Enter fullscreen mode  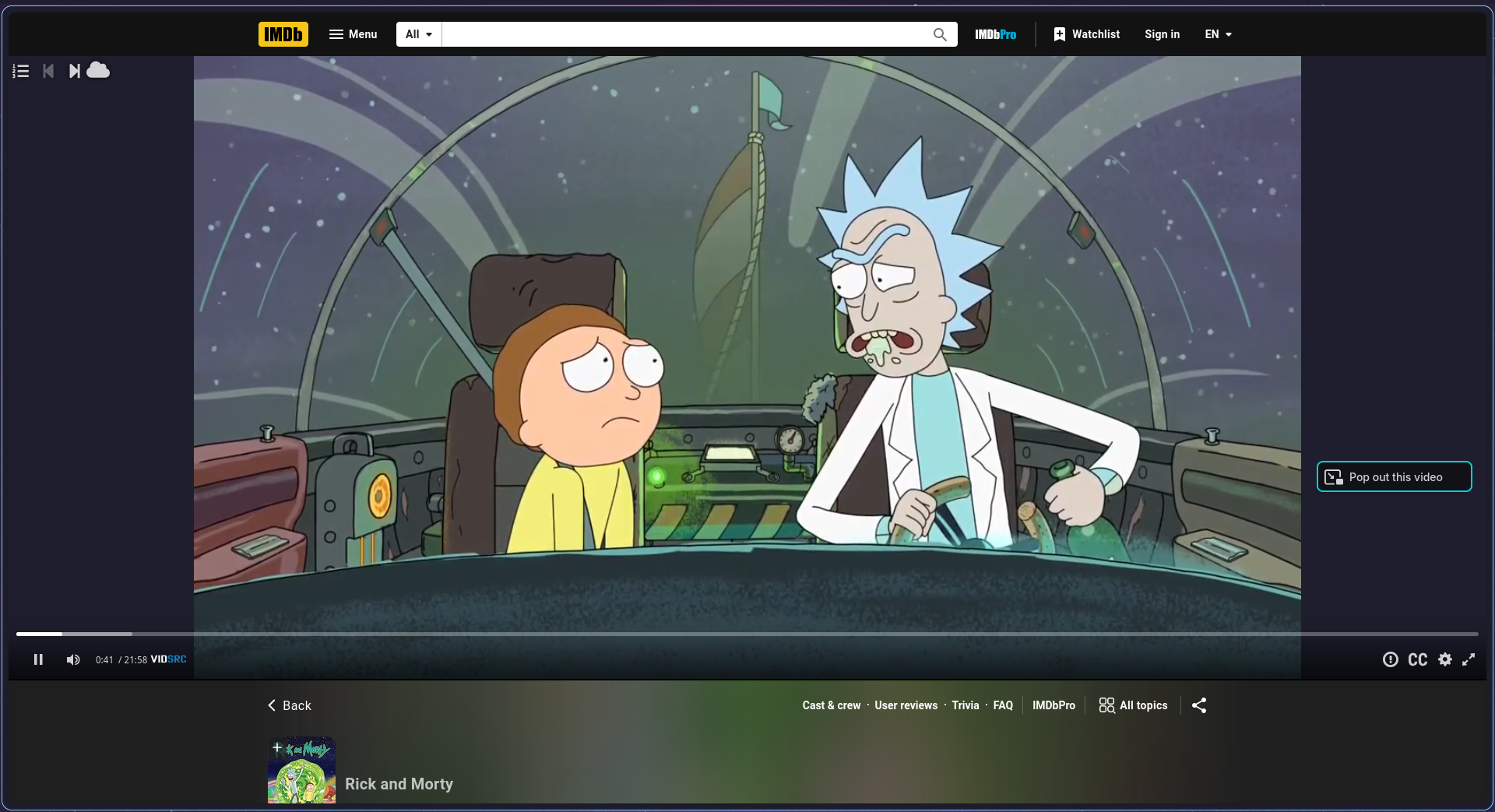[x=1469, y=659]
